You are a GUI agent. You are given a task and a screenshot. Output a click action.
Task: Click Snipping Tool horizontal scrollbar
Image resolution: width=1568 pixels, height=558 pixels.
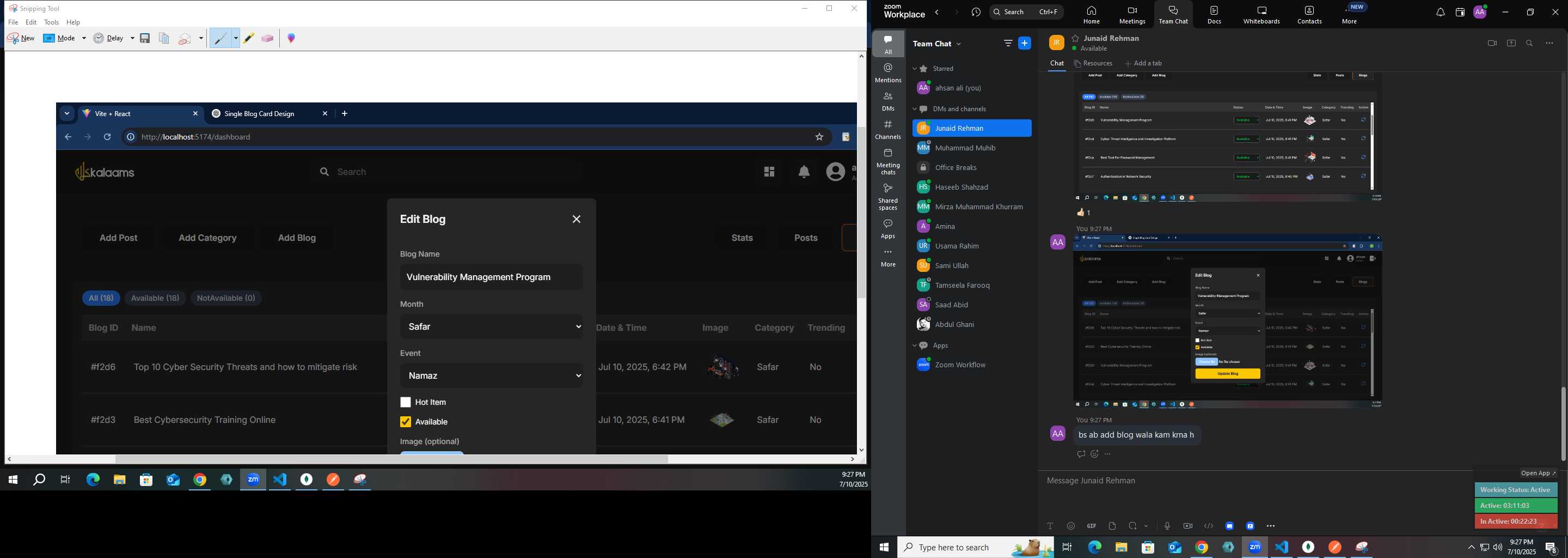pos(391,459)
